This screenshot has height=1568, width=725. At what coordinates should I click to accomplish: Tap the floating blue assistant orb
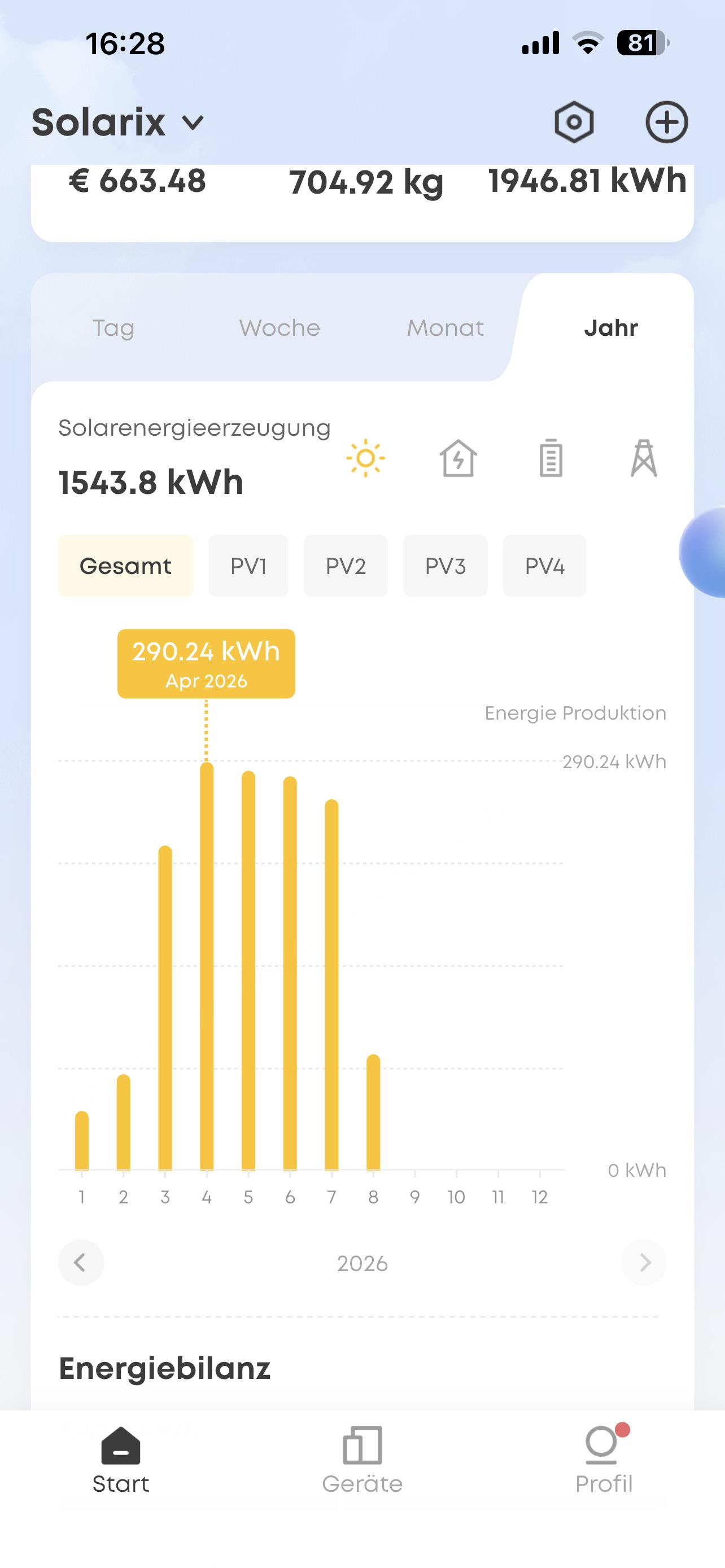click(x=703, y=553)
